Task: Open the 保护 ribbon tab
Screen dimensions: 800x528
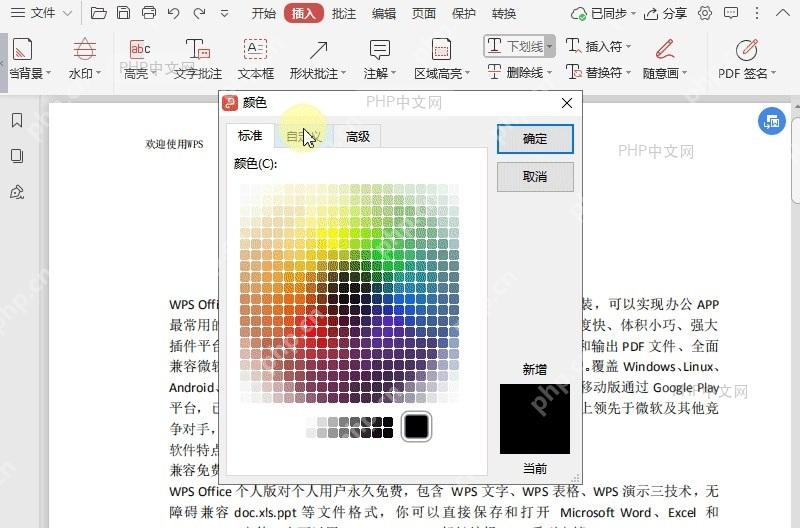Action: 464,13
